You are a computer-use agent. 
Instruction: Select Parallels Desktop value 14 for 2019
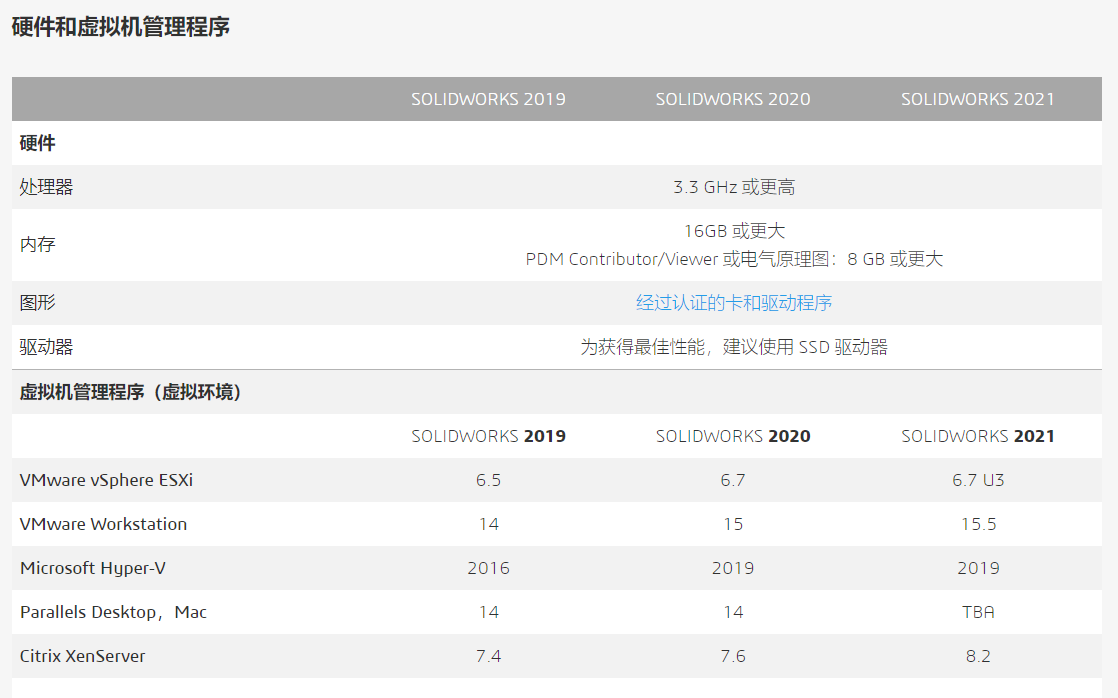pyautogui.click(x=488, y=612)
